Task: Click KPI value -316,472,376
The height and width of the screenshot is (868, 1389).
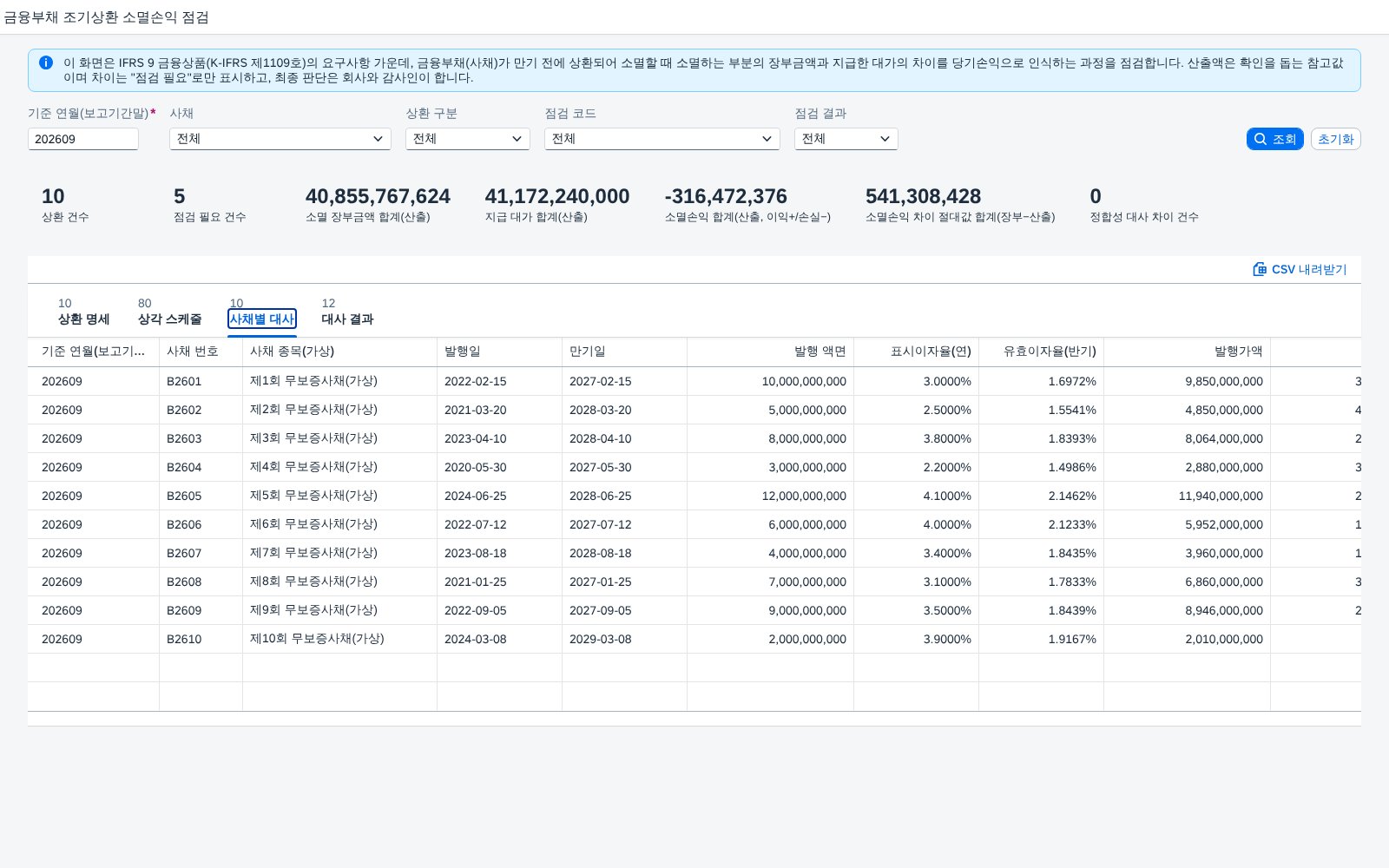Action: [726, 196]
